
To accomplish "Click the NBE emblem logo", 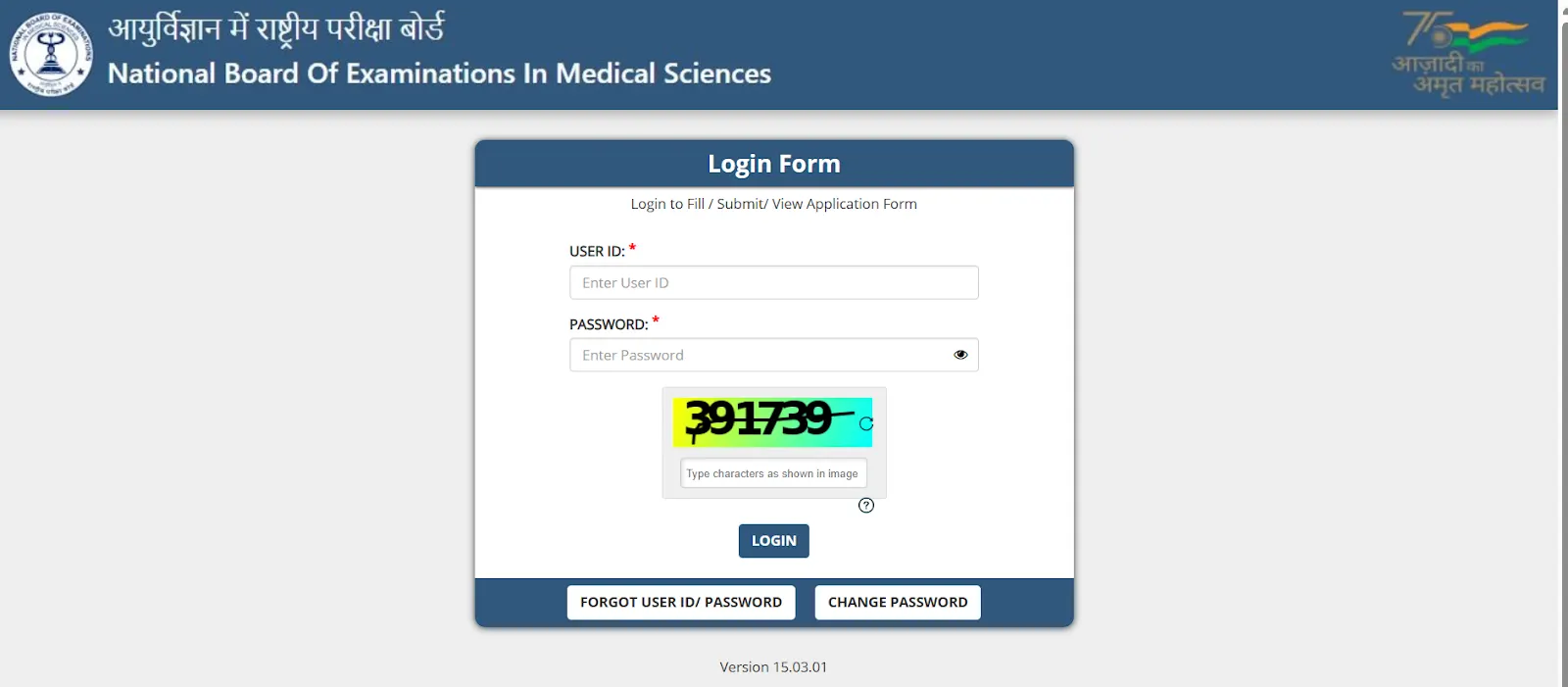I will click(x=51, y=54).
